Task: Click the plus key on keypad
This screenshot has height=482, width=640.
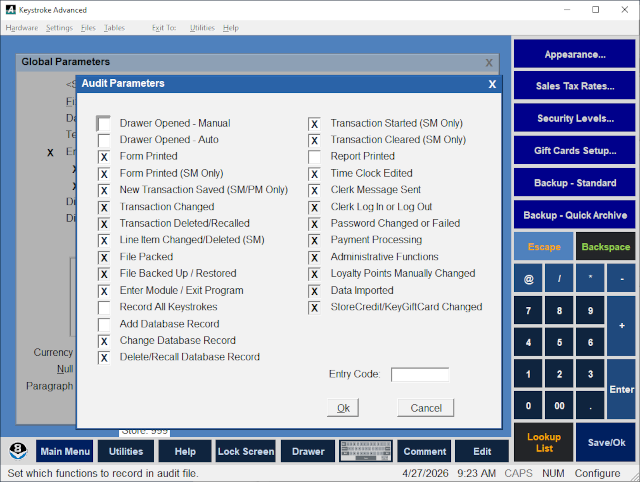Action: (x=621, y=326)
